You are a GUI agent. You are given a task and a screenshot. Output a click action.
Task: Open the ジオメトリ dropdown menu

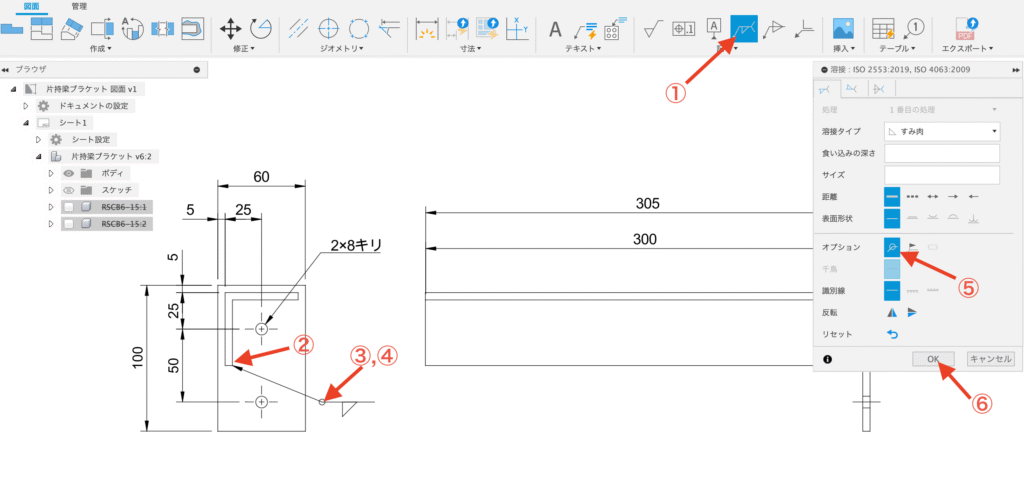tap(342, 48)
